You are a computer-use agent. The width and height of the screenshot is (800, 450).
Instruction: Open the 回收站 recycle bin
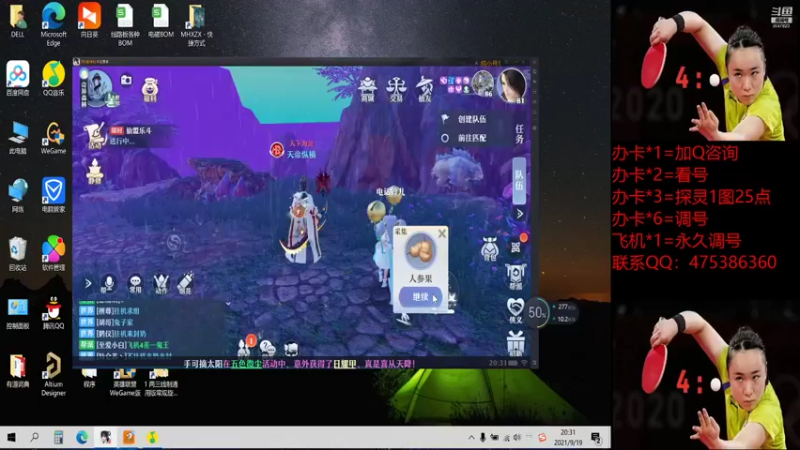tap(18, 253)
